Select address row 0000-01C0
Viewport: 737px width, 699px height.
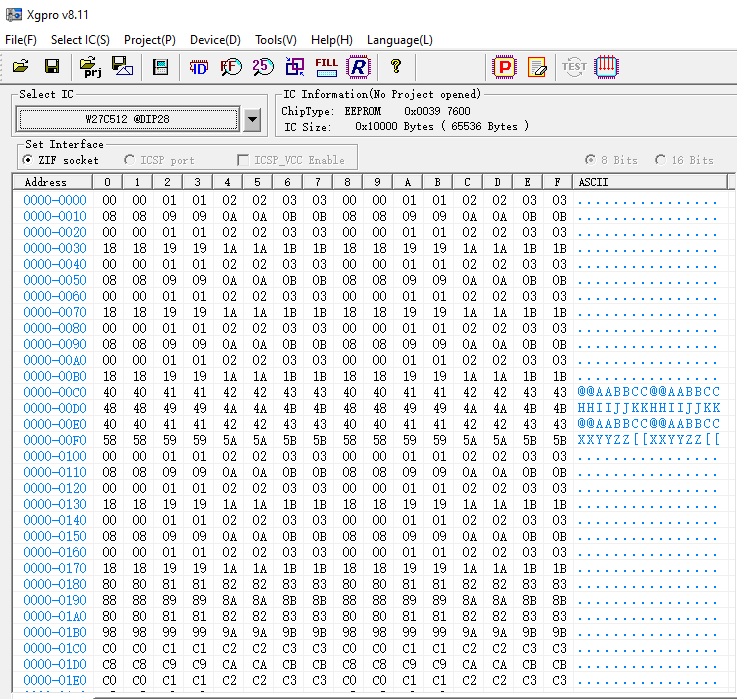coord(55,648)
